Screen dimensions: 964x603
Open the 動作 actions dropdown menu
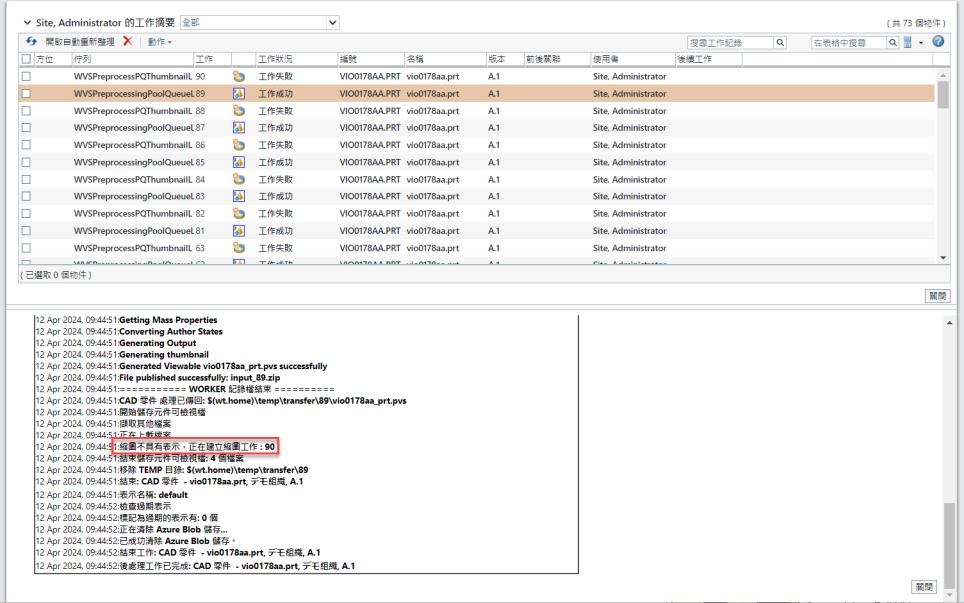[159, 42]
